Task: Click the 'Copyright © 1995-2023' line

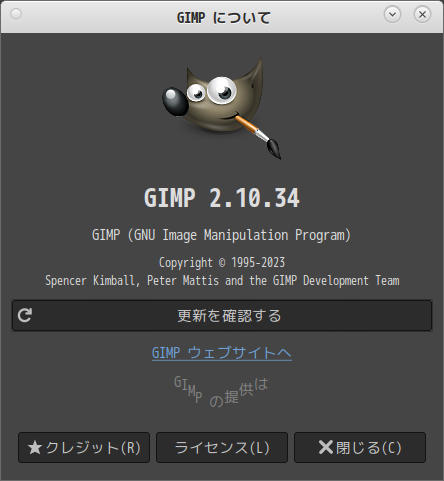Action: point(222,263)
